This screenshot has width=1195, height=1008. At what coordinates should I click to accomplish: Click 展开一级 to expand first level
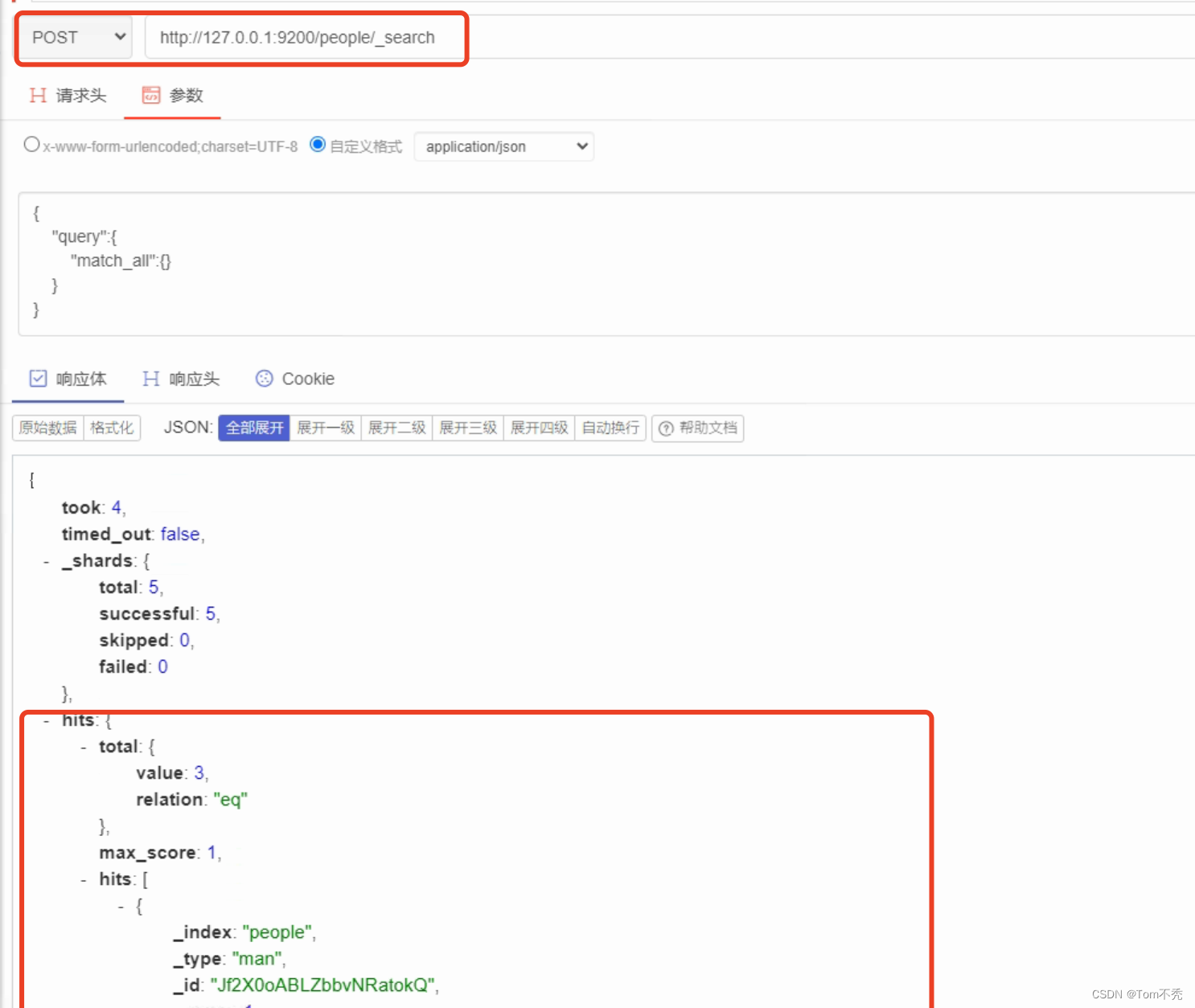tap(326, 428)
